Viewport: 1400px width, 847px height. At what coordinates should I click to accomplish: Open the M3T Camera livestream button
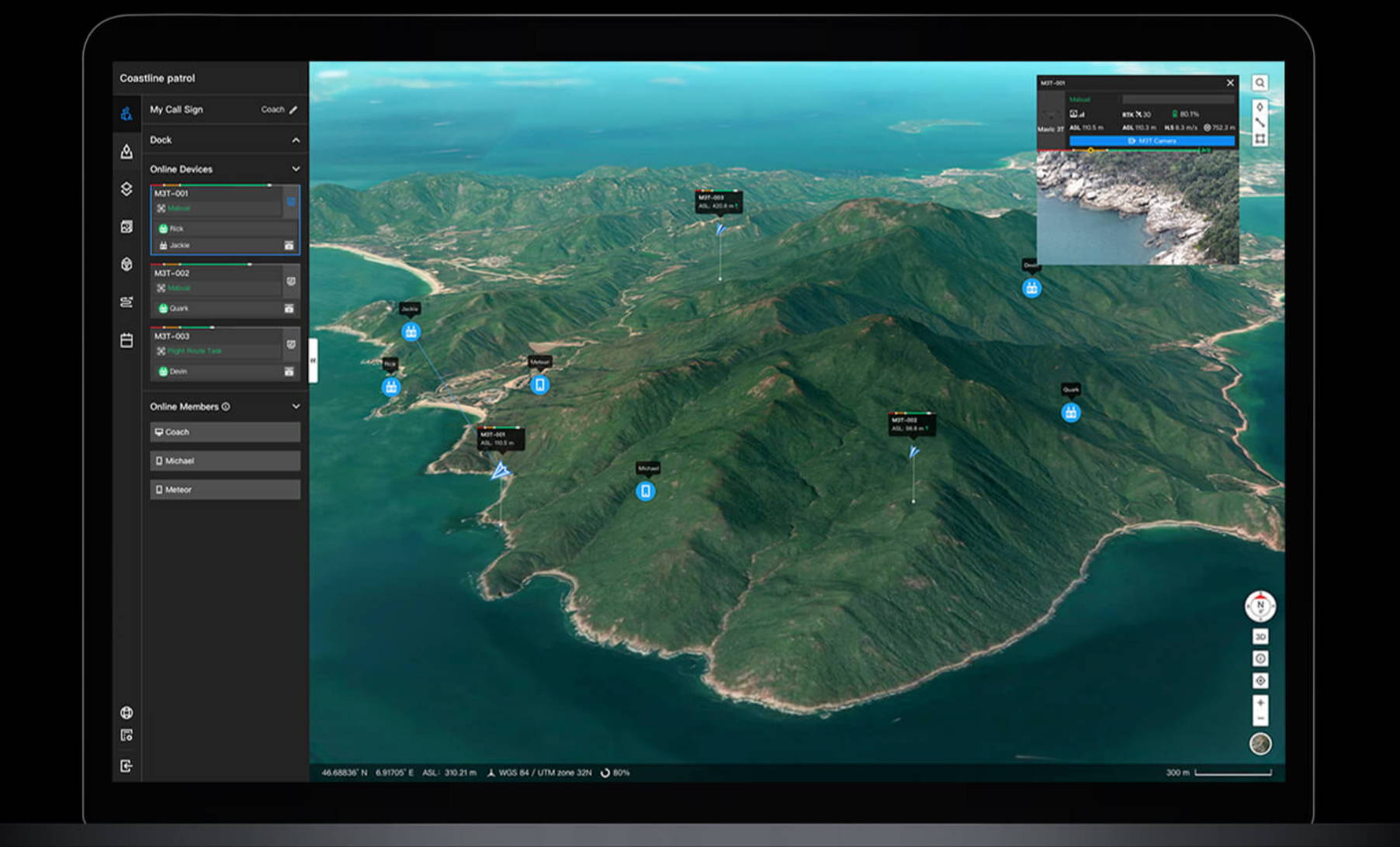click(1152, 141)
